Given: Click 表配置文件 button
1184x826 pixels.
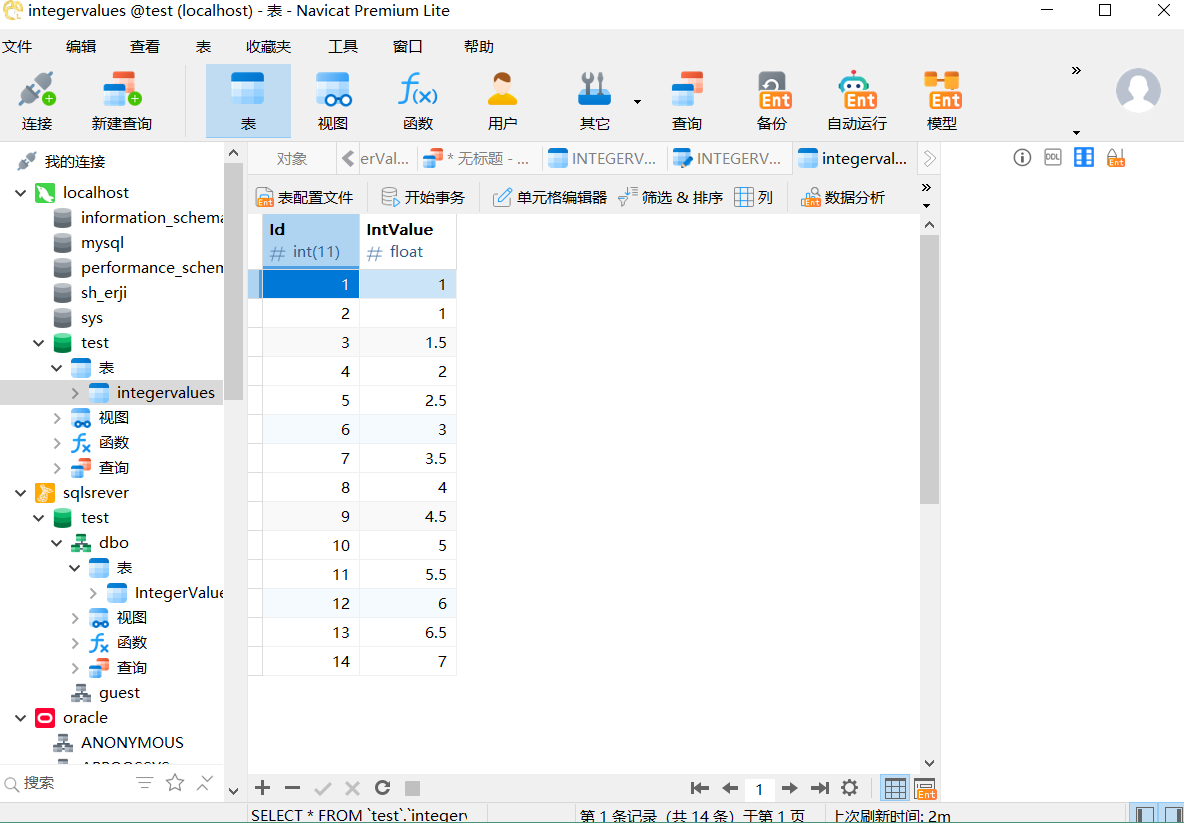Looking at the screenshot, I should point(304,198).
